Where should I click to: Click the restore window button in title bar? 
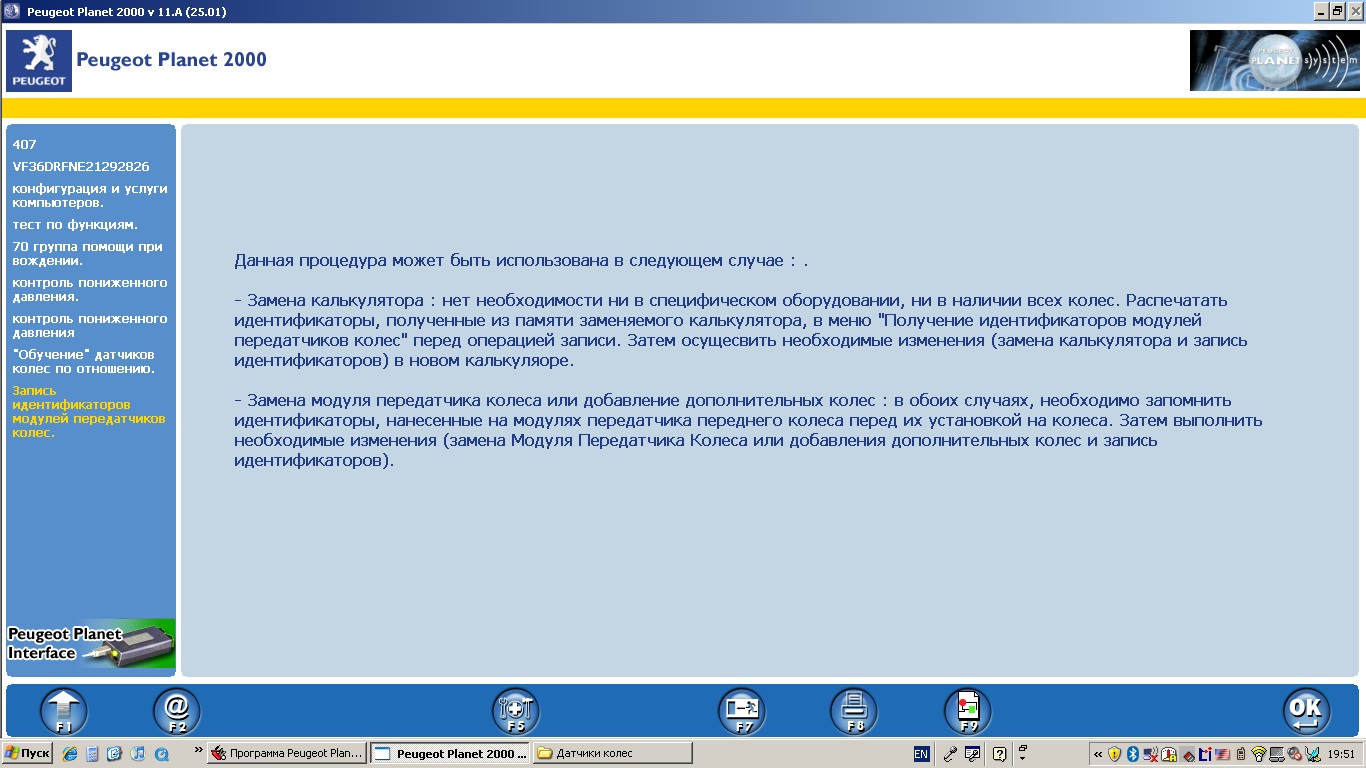point(1338,11)
